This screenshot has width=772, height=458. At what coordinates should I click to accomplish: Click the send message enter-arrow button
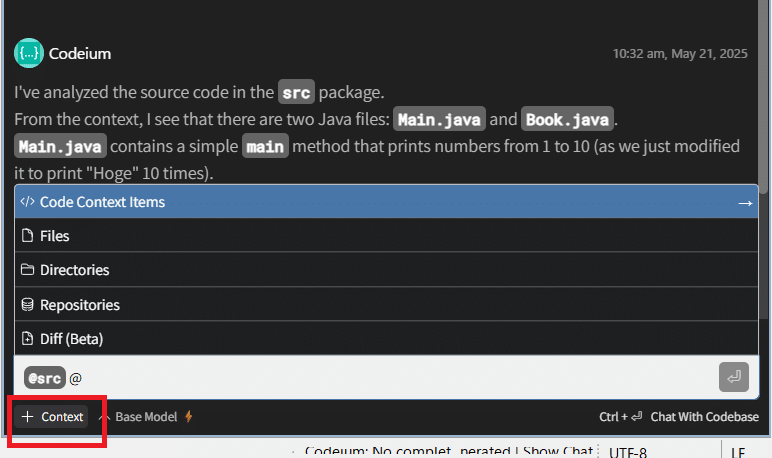pos(734,377)
